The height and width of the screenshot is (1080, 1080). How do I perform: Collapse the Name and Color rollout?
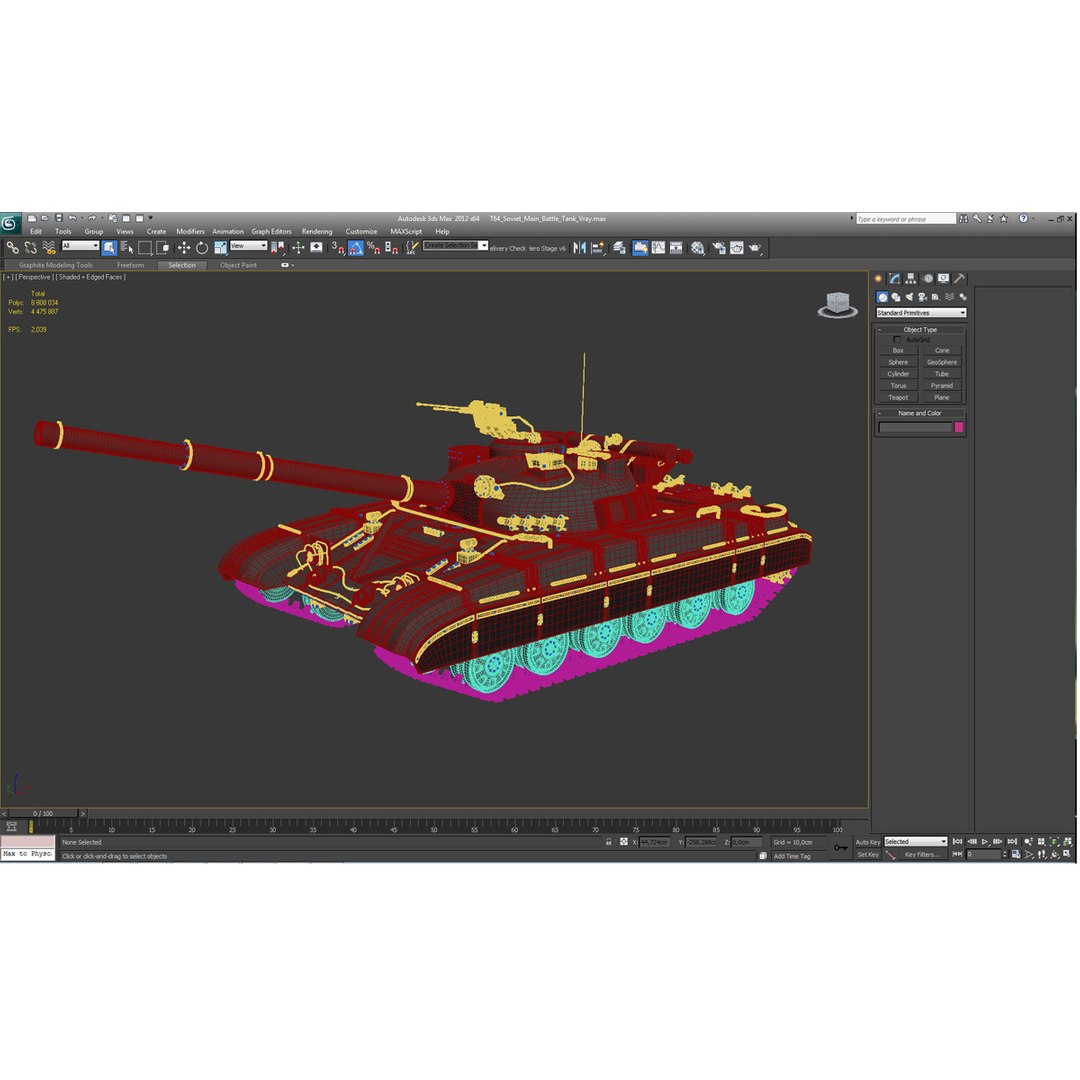click(x=920, y=413)
